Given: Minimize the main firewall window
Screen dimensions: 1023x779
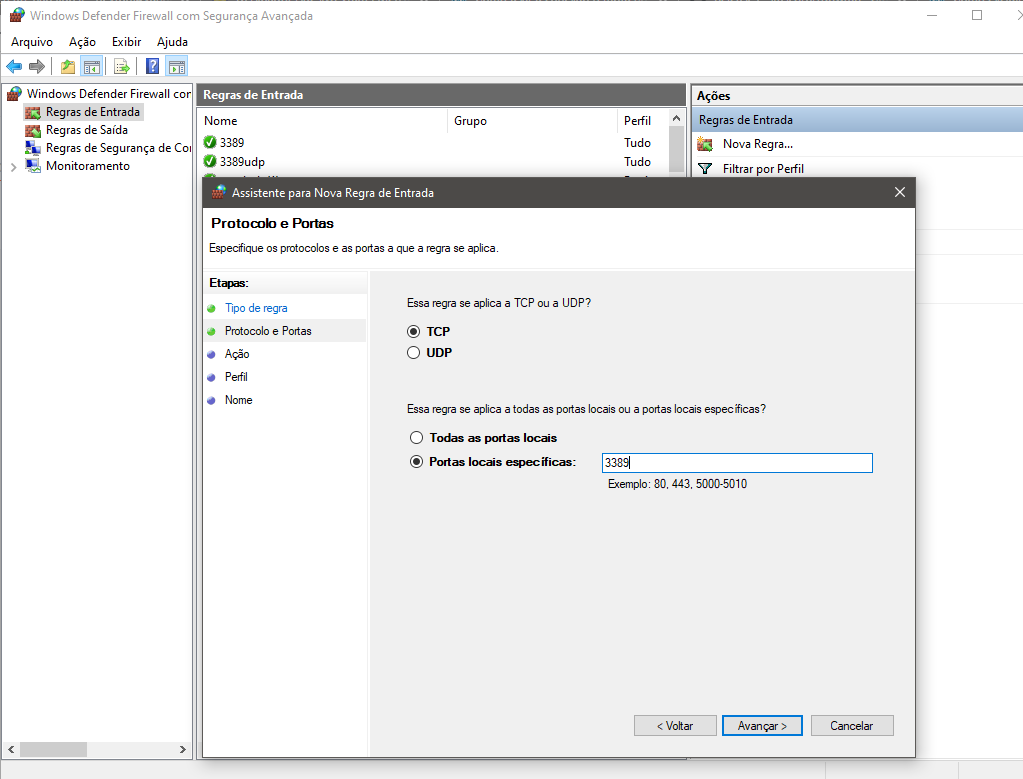Looking at the screenshot, I should coord(932,15).
